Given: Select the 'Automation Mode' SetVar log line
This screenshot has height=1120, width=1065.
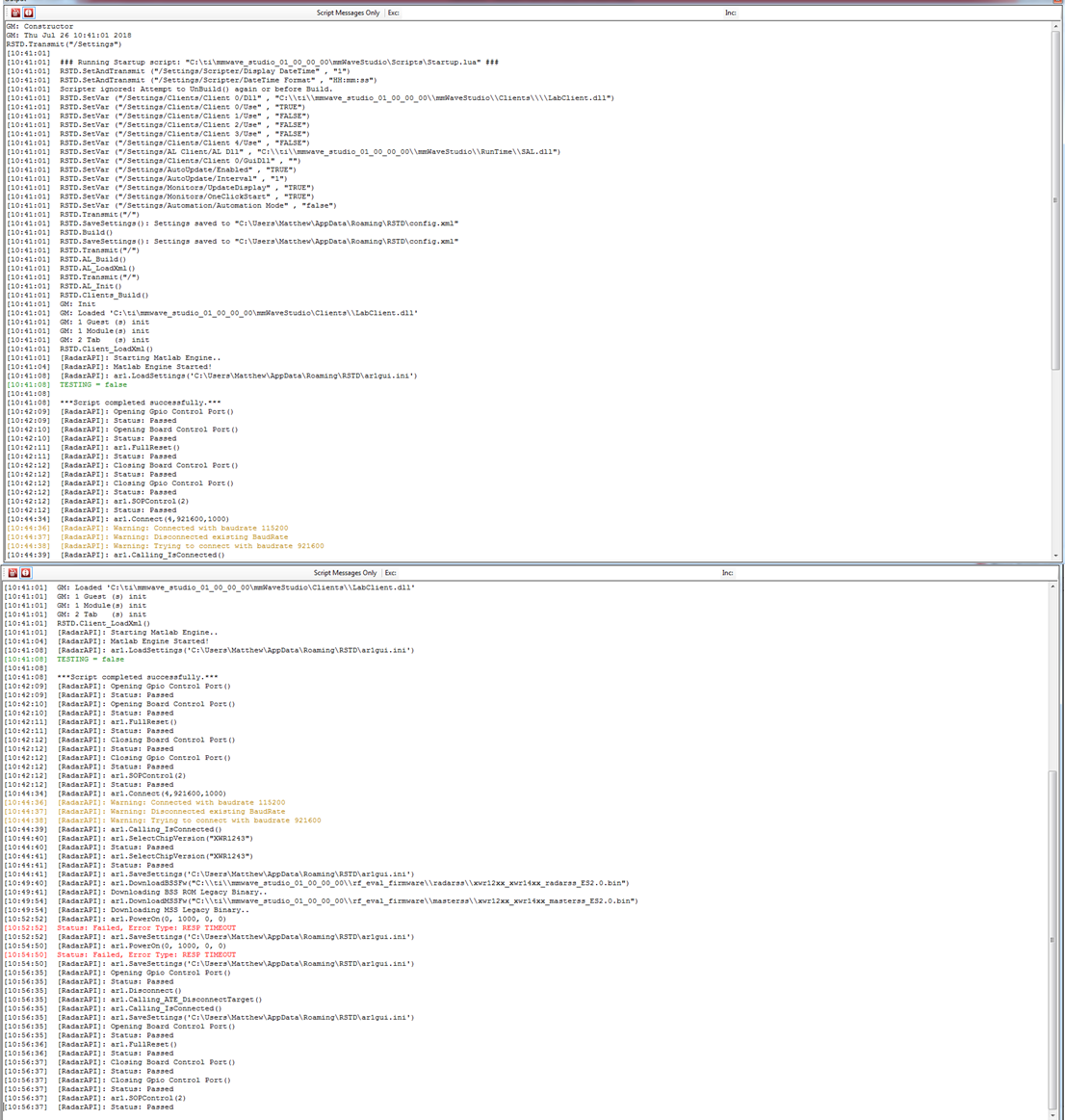Looking at the screenshot, I should (171, 205).
